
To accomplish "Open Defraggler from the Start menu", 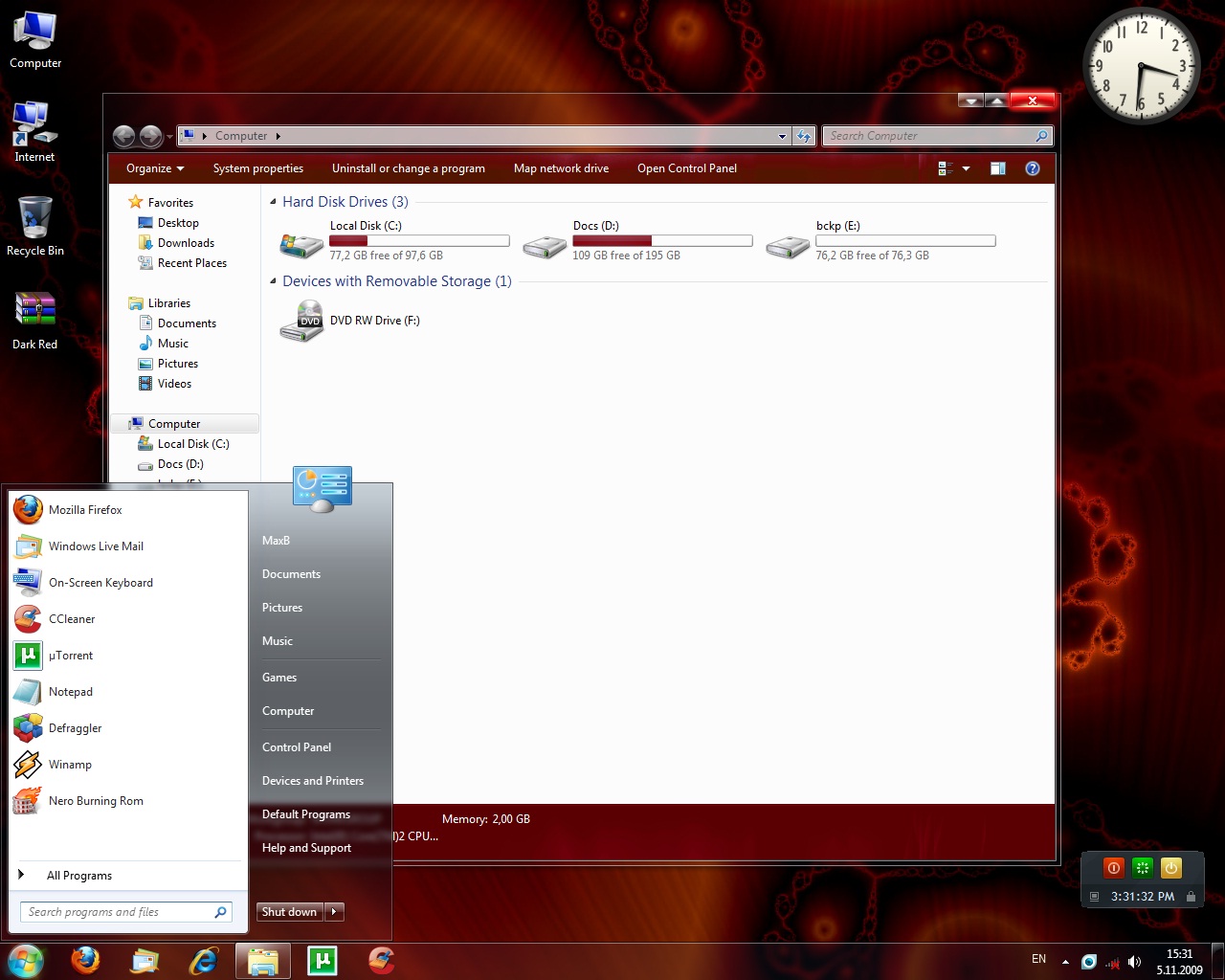I will [127, 728].
